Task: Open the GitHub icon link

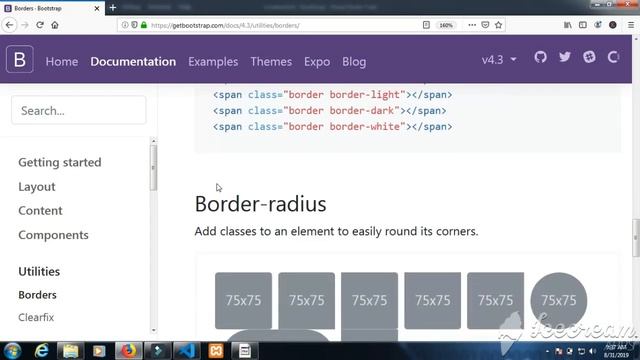Action: click(540, 57)
